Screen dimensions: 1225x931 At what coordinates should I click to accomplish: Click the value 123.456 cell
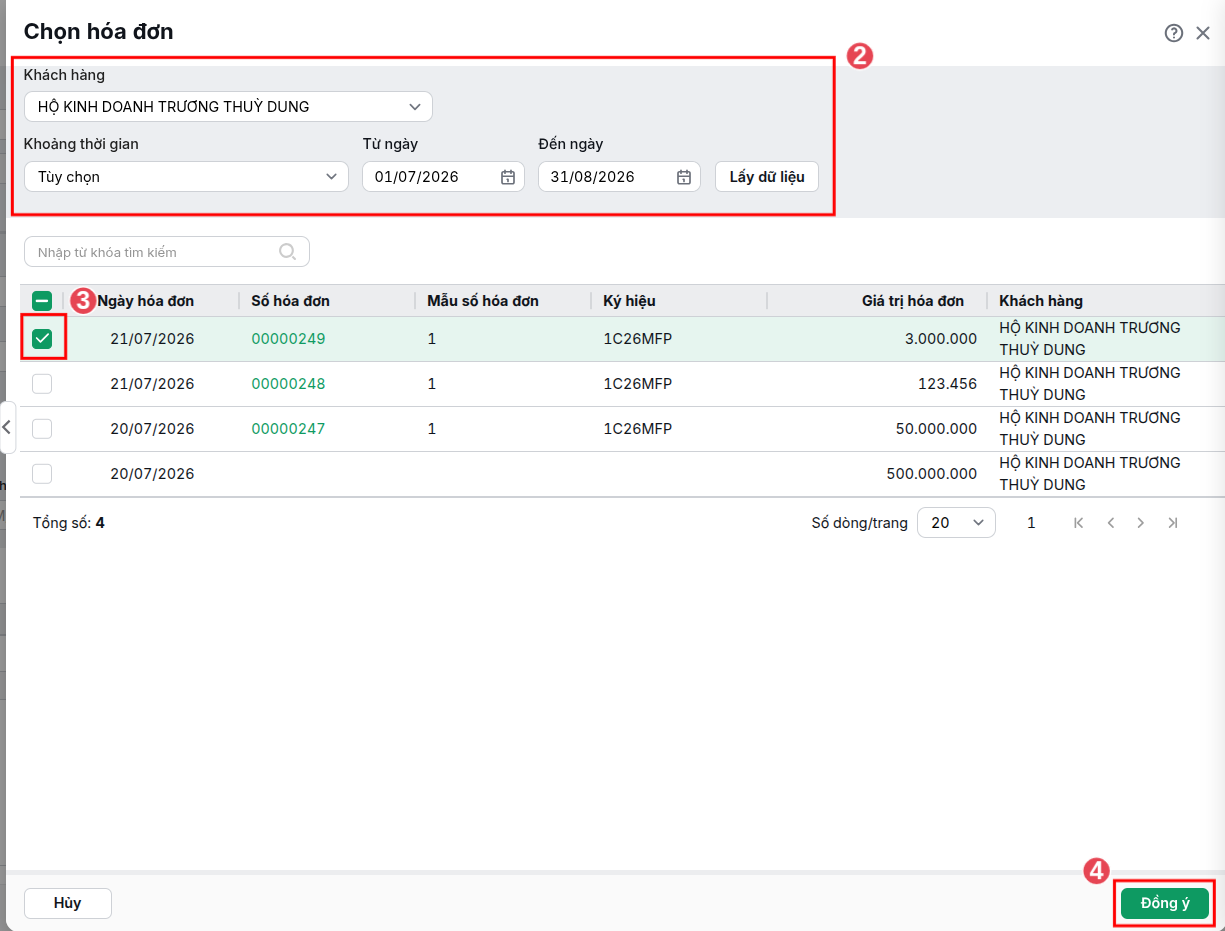(x=947, y=384)
